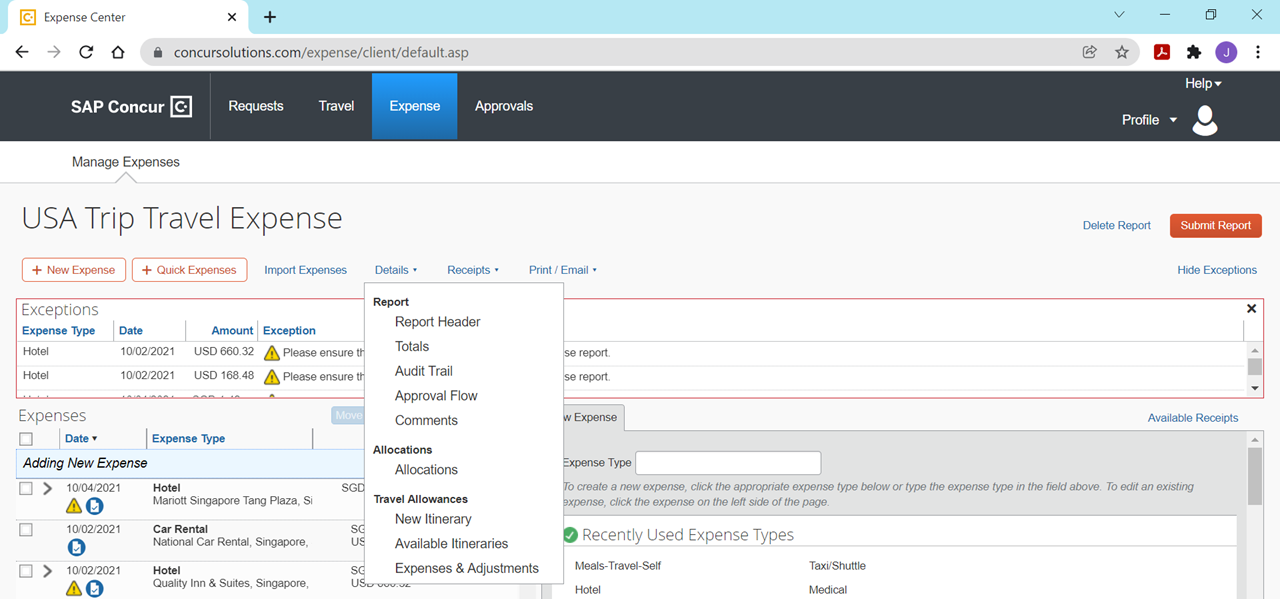Click the Manage Expenses sub-tab
The width and height of the screenshot is (1280, 599).
126,162
